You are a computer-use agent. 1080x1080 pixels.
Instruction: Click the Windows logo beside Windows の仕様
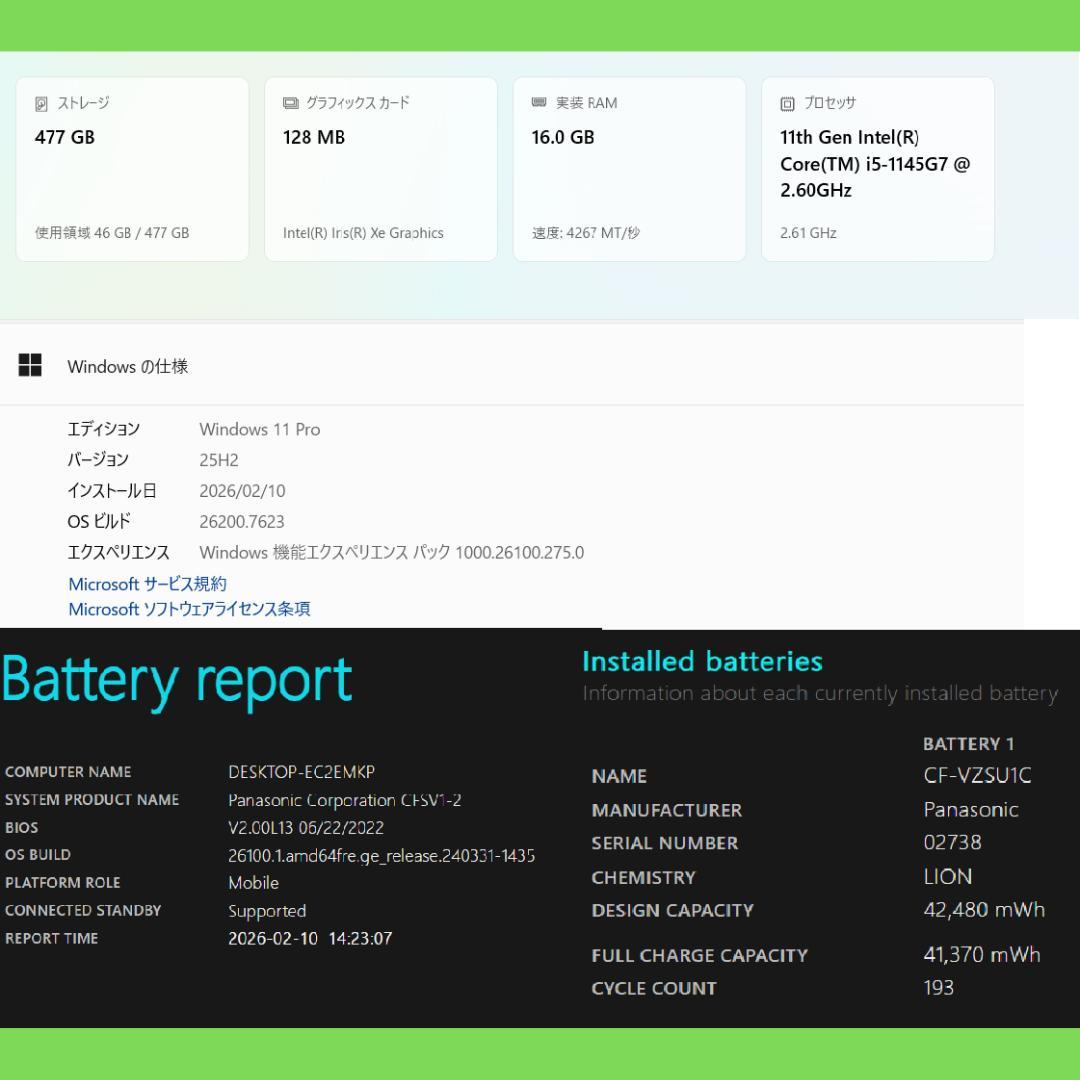pyautogui.click(x=30, y=365)
